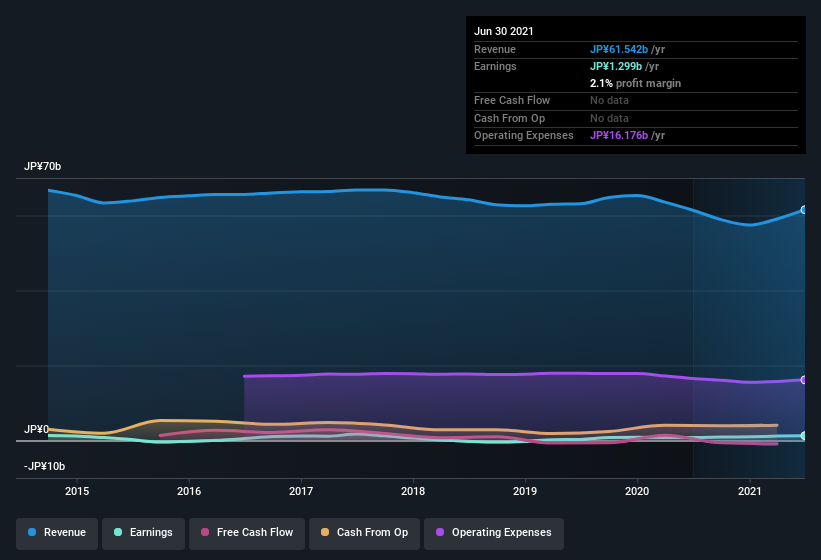The height and width of the screenshot is (560, 821).
Task: Click the 2017 x-axis label
Action: pyautogui.click(x=301, y=491)
